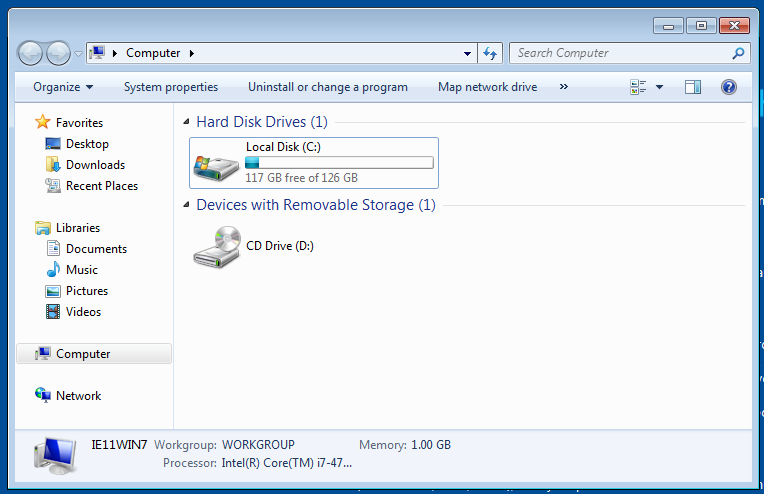This screenshot has width=764, height=494.
Task: Minimize the Computer window
Action: click(668, 26)
